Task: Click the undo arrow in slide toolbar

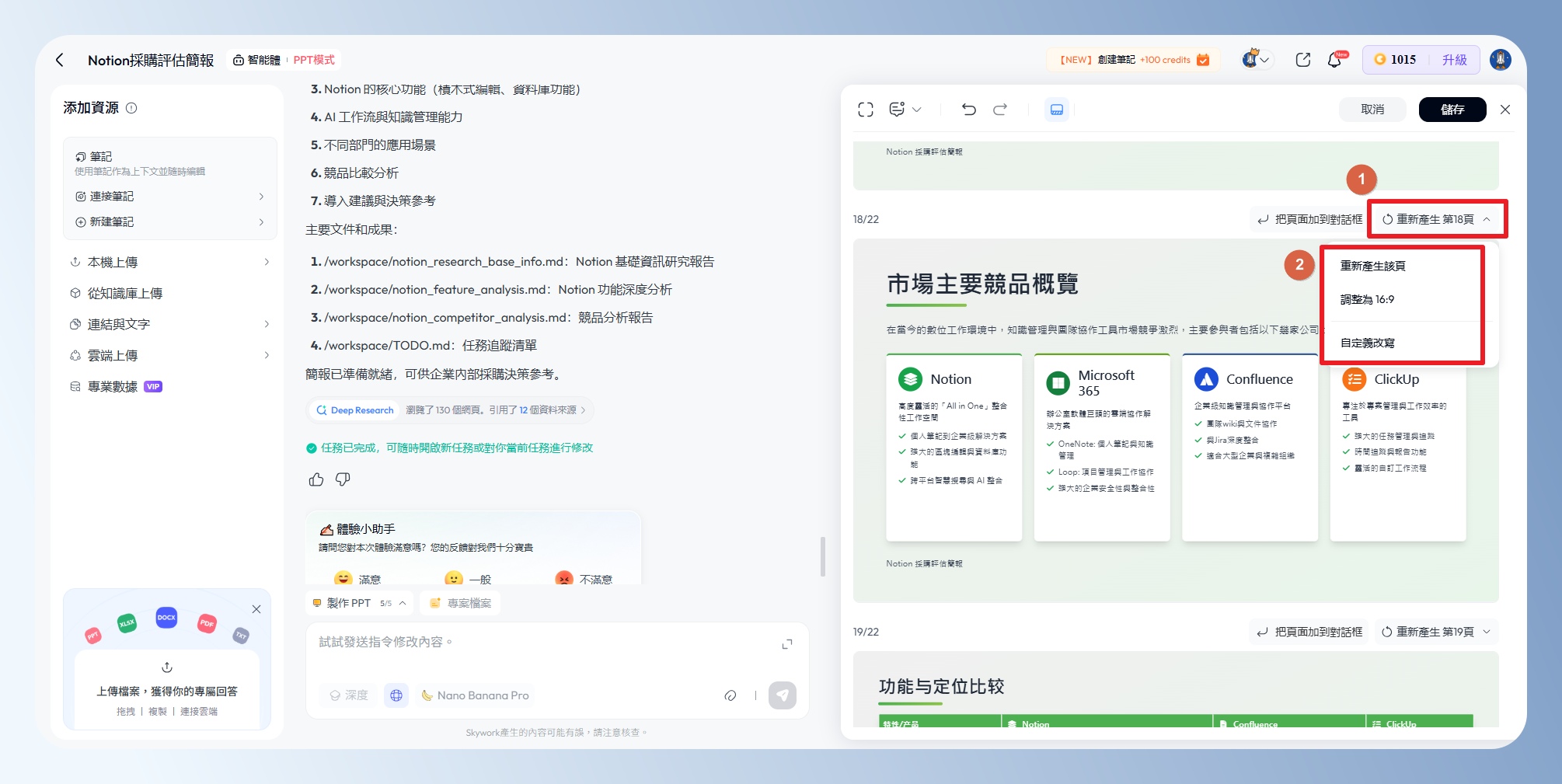Action: point(968,110)
